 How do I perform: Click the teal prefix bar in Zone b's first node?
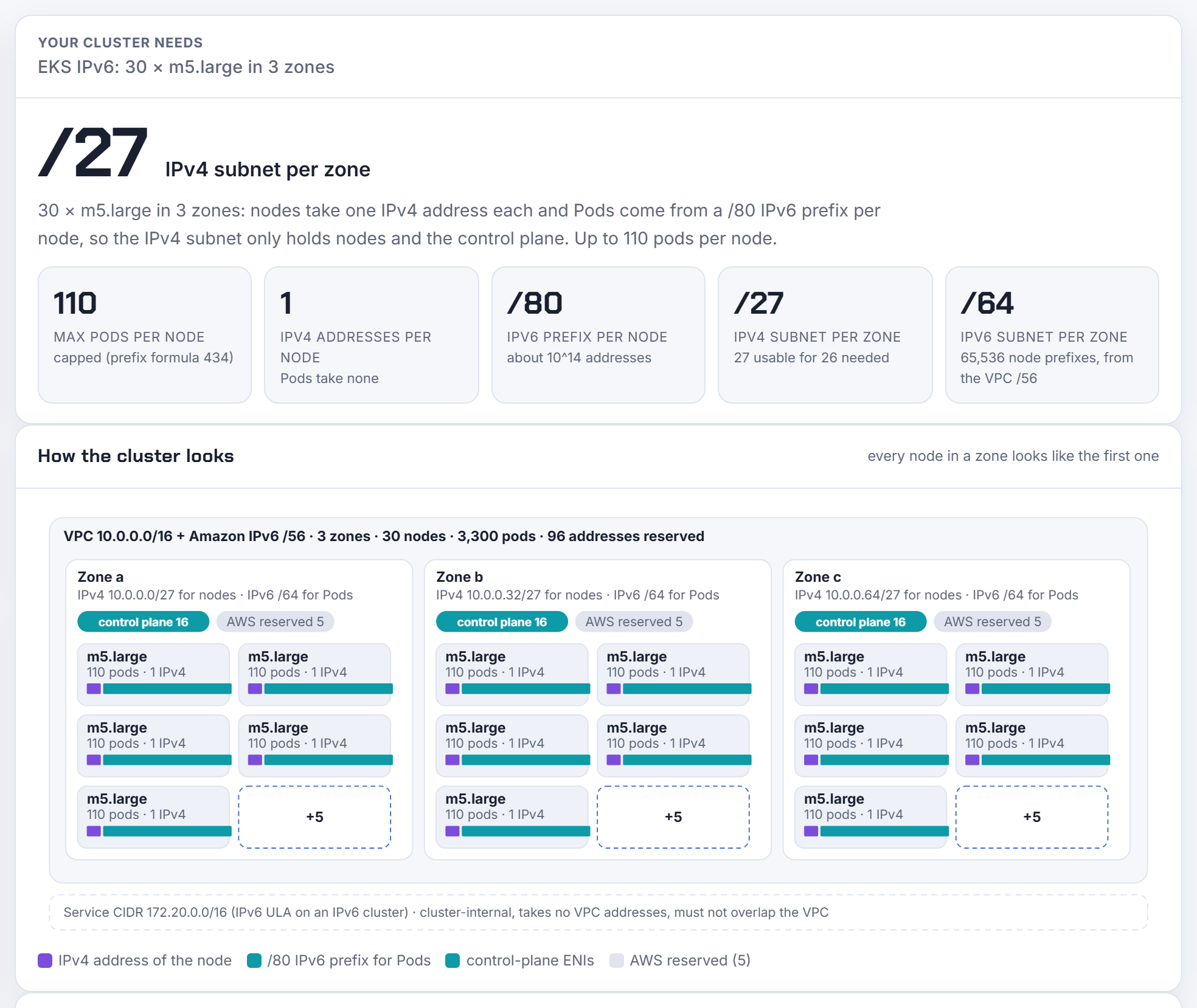(526, 689)
